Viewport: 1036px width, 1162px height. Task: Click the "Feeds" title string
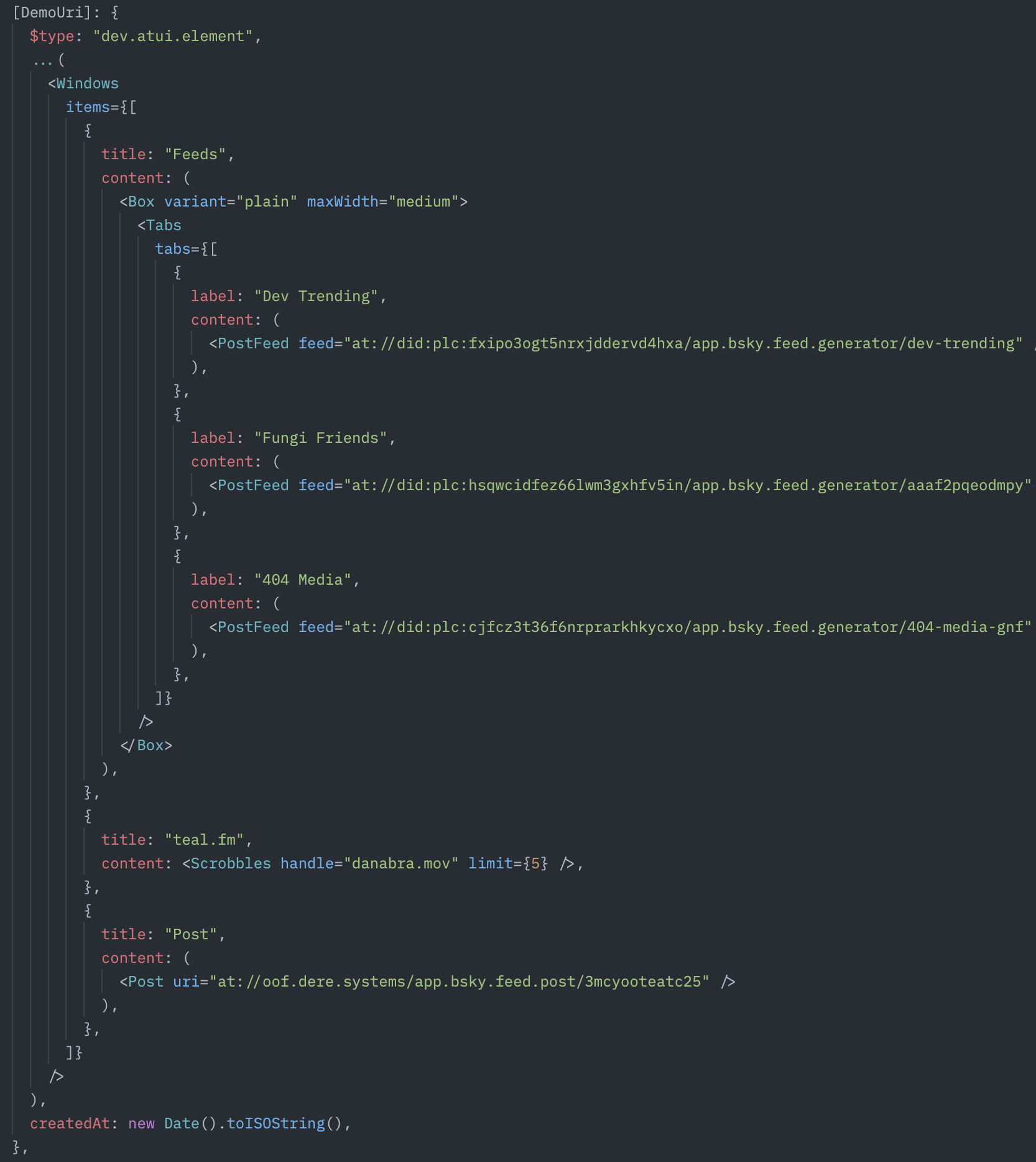coord(195,154)
